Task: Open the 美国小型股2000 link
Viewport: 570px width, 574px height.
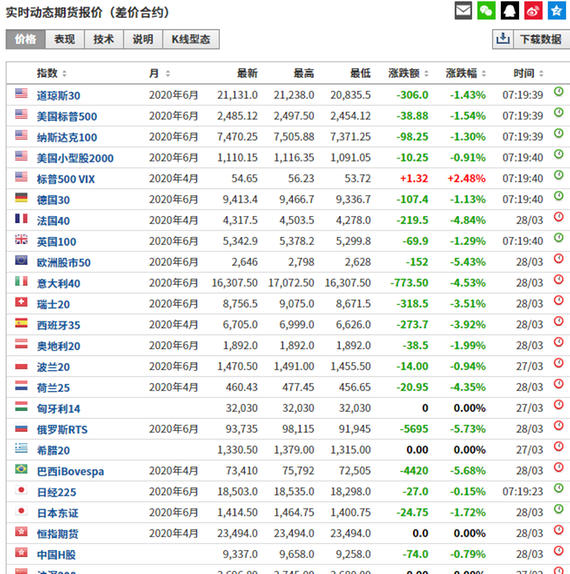Action: point(75,158)
